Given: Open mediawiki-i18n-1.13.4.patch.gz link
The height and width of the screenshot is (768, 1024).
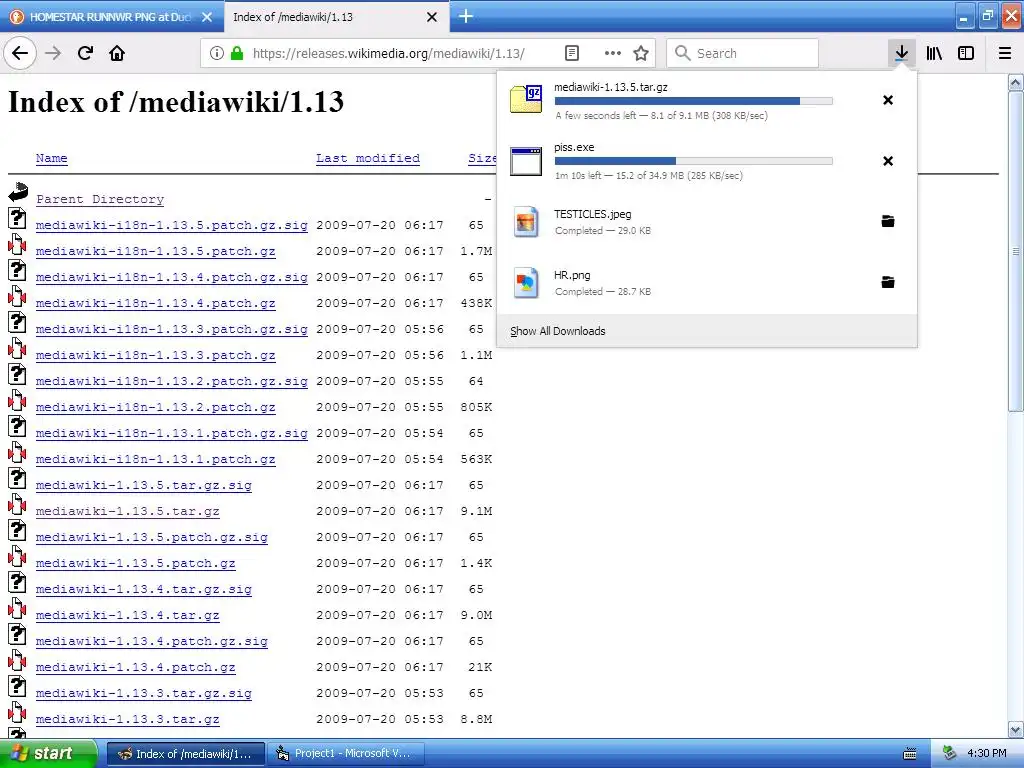Looking at the screenshot, I should pos(155,304).
